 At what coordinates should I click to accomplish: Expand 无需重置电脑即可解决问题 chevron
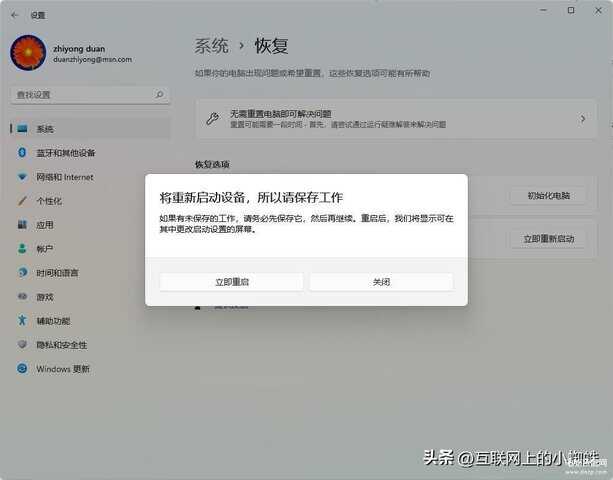point(583,118)
